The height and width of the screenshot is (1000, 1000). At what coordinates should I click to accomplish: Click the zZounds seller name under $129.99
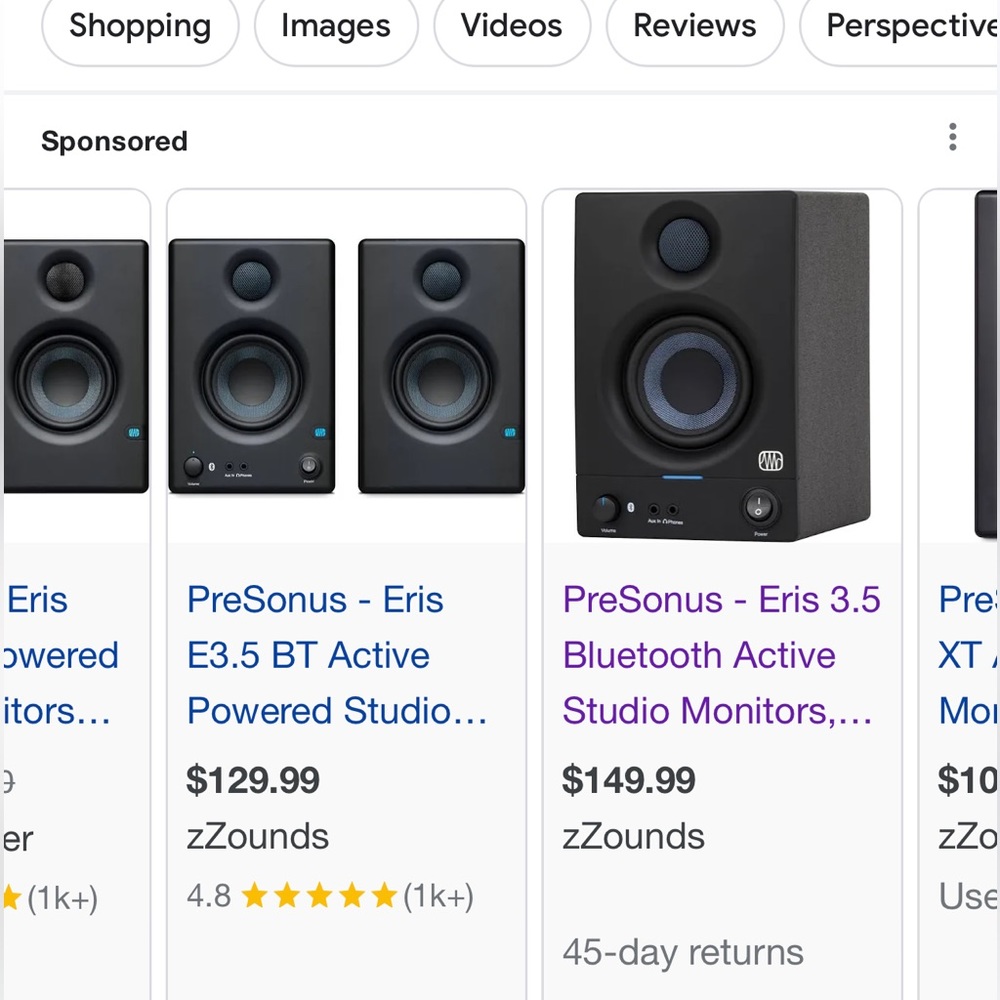click(257, 836)
